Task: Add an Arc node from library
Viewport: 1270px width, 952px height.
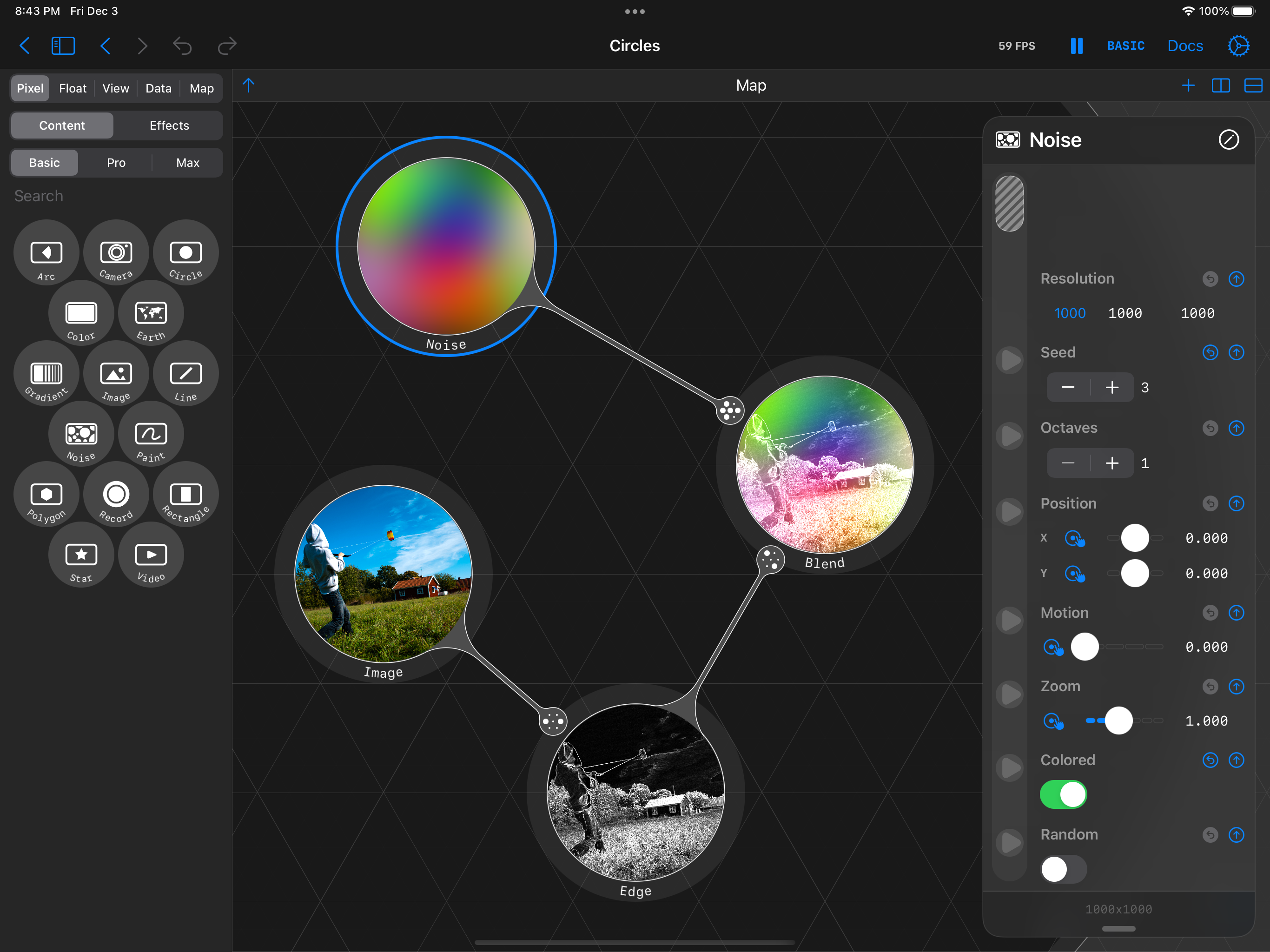Action: pos(46,253)
